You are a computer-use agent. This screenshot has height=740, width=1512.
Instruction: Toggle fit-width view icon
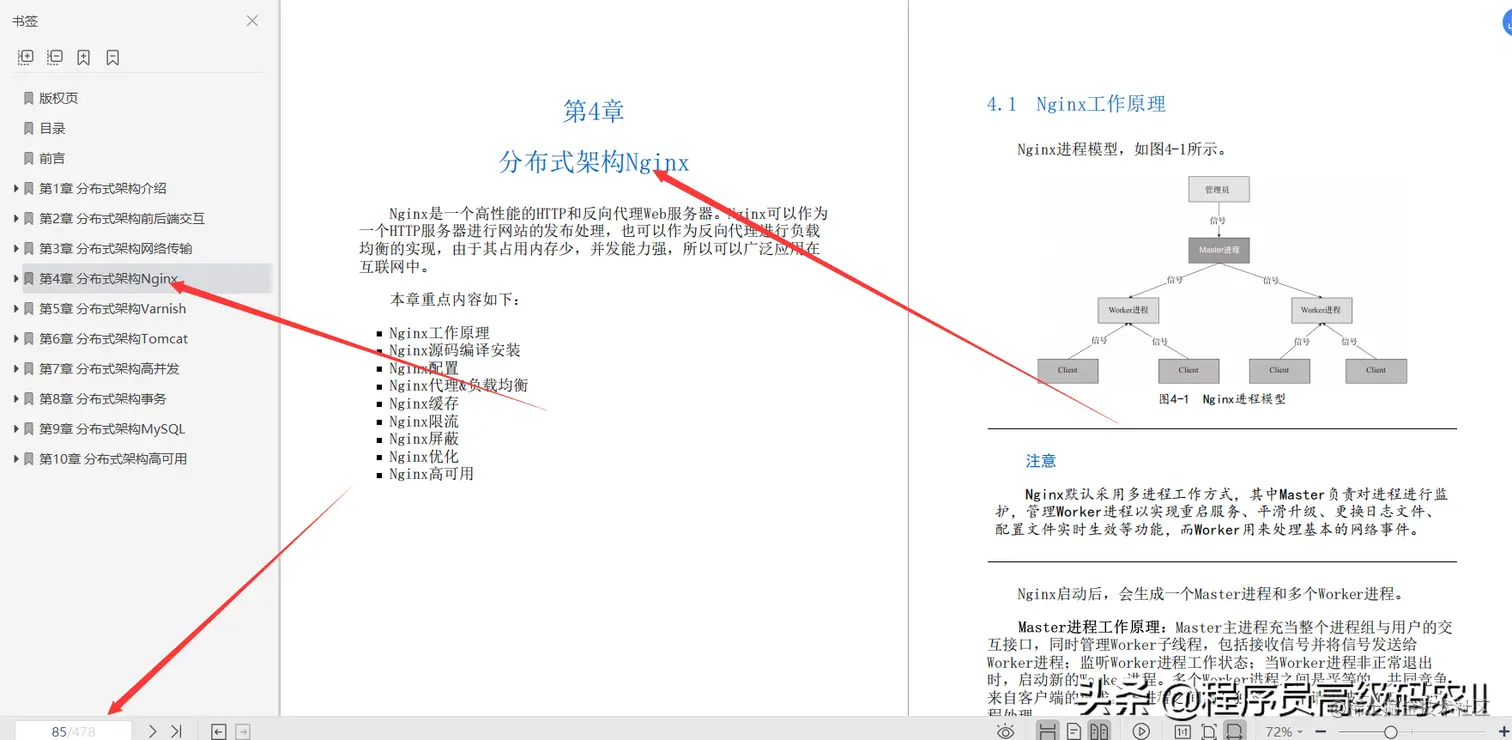tap(1235, 731)
